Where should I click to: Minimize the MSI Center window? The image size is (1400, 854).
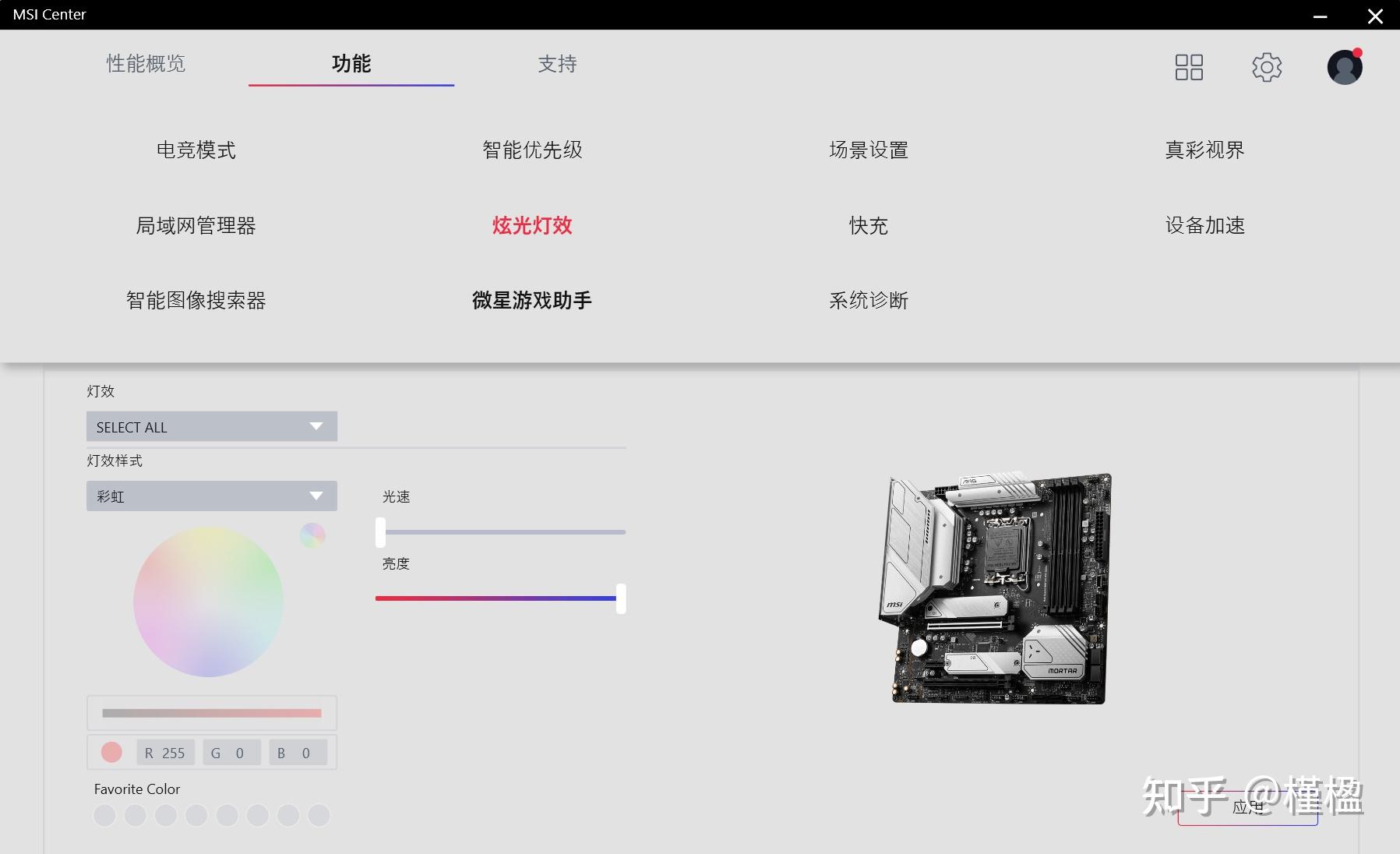click(x=1320, y=16)
